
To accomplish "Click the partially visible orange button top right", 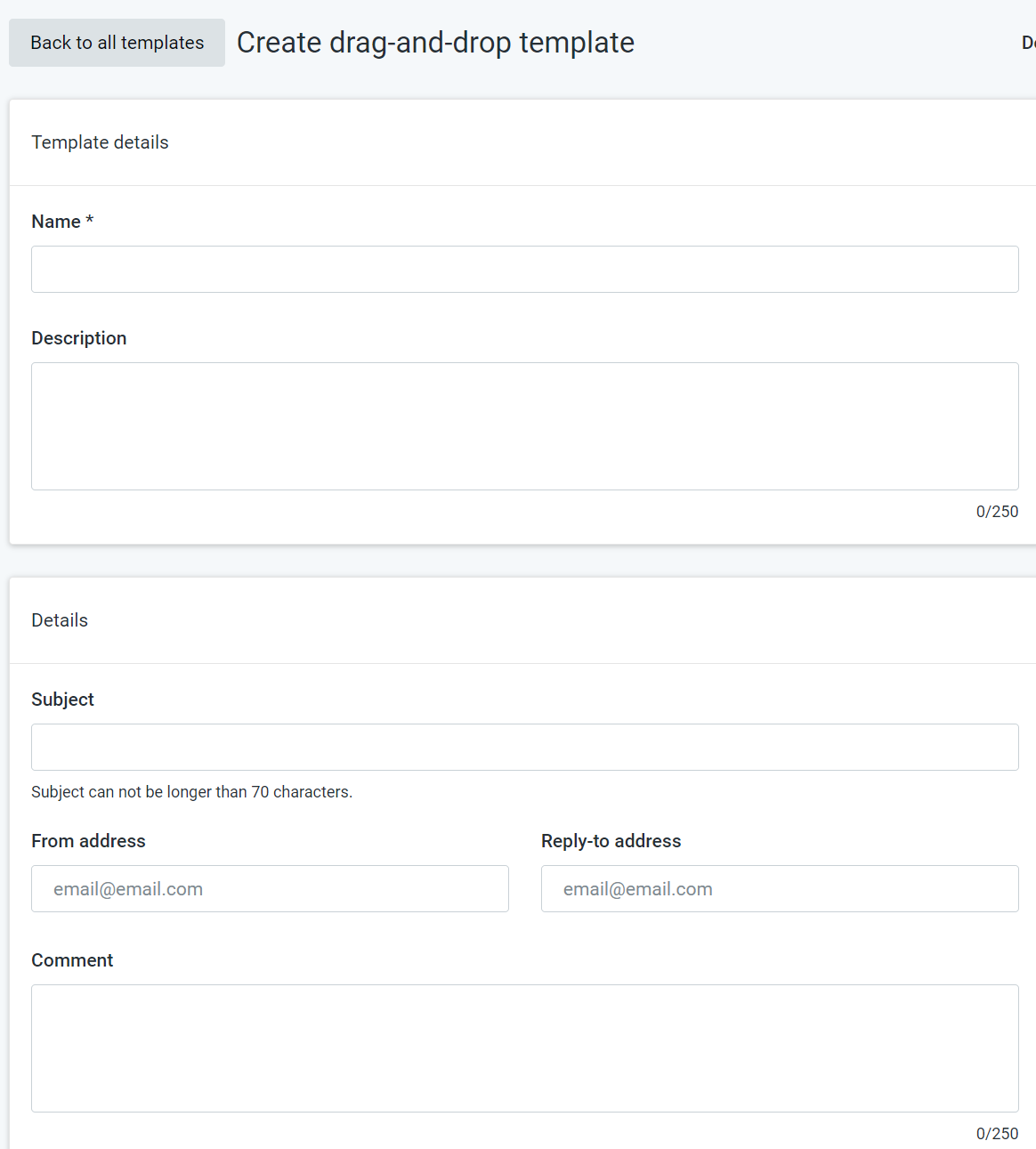I will pos(1030,42).
